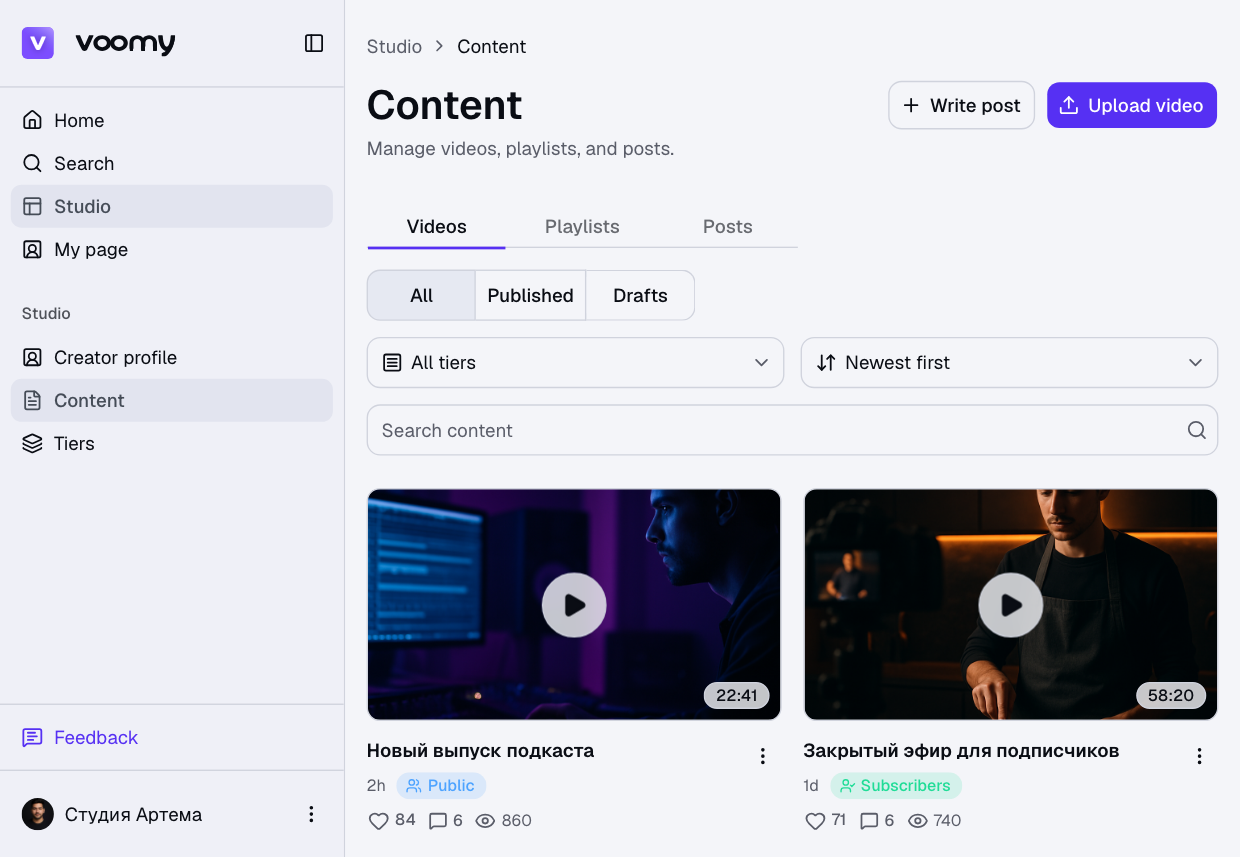Click heart icon with 71 likes
This screenshot has width=1240, height=857.
(x=815, y=821)
